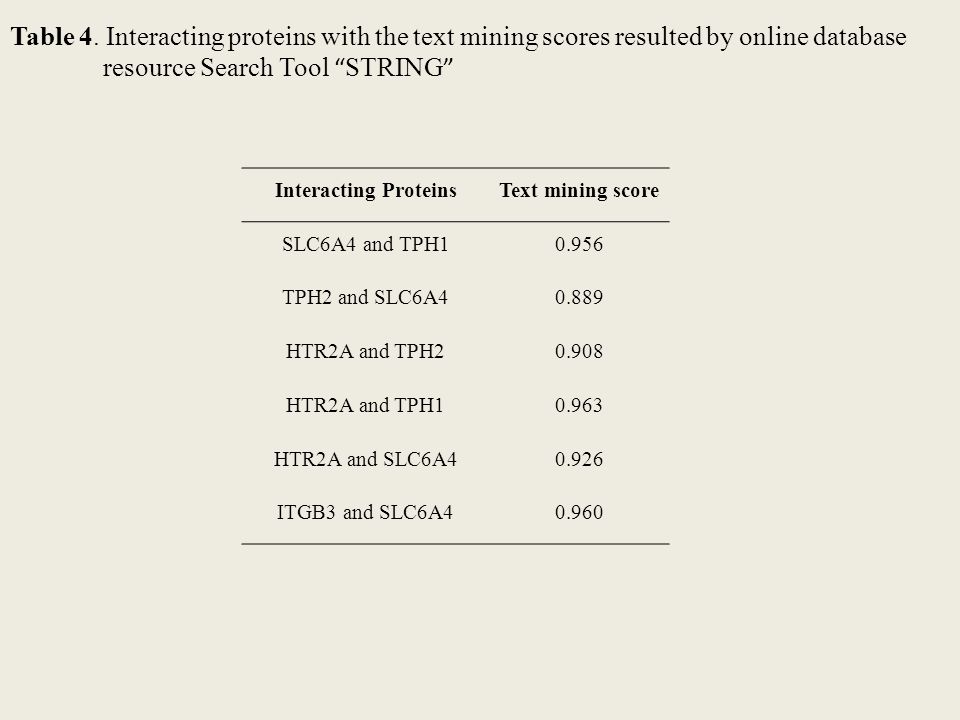Select the score value 0.956
960x720 pixels.
pos(579,244)
